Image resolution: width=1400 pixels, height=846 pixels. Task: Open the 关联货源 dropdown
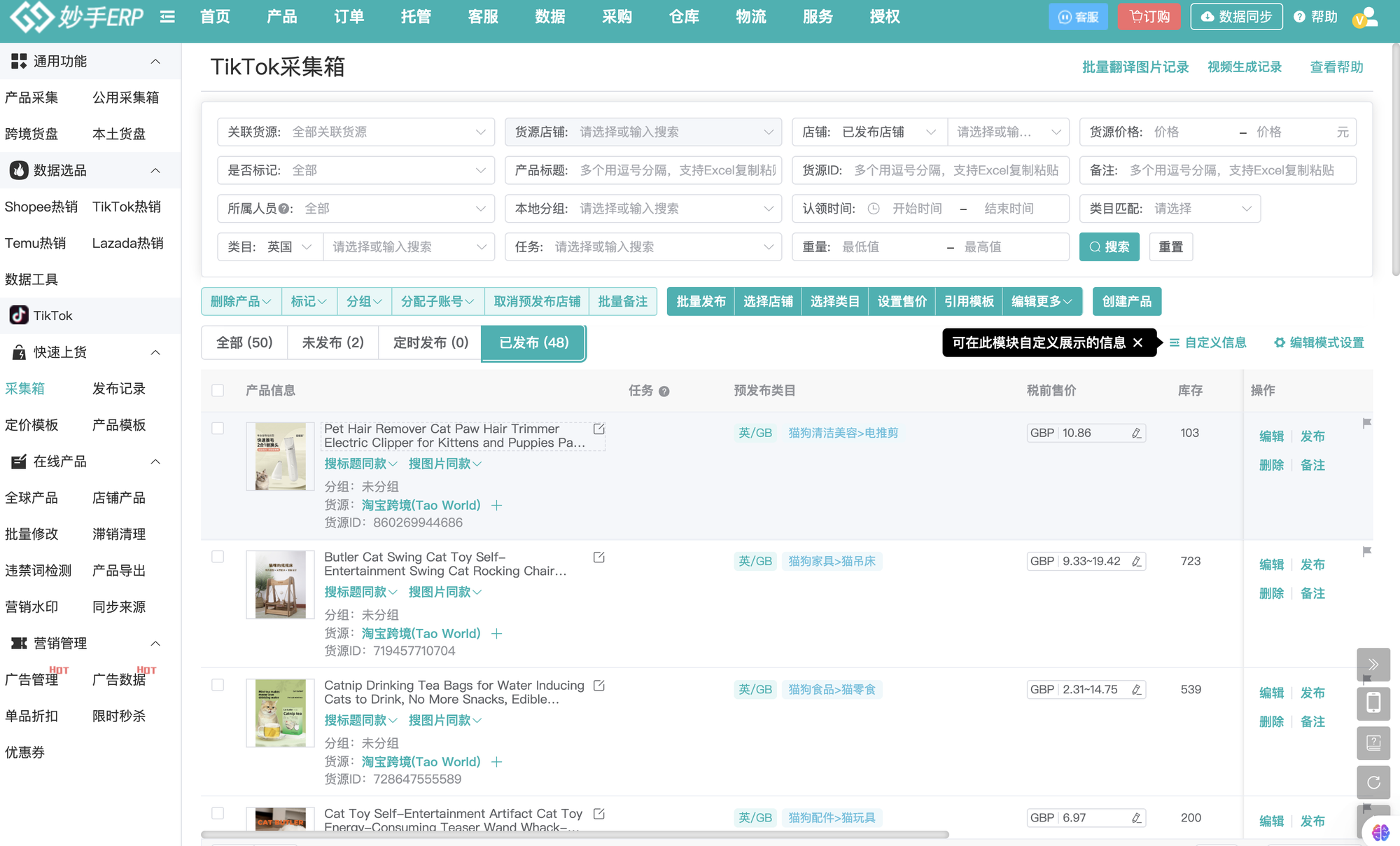pyautogui.click(x=356, y=132)
